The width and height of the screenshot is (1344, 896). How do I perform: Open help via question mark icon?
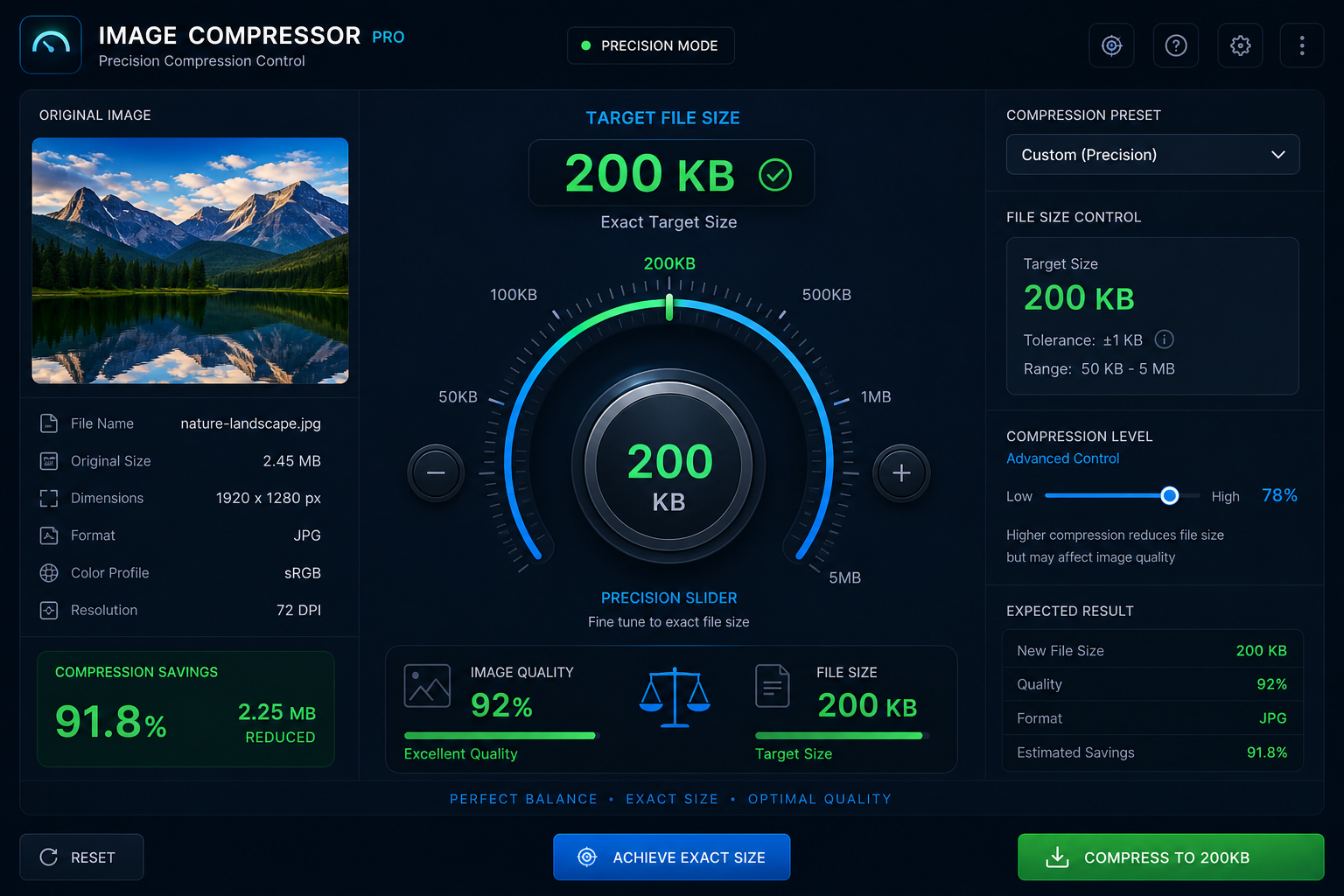click(1176, 45)
